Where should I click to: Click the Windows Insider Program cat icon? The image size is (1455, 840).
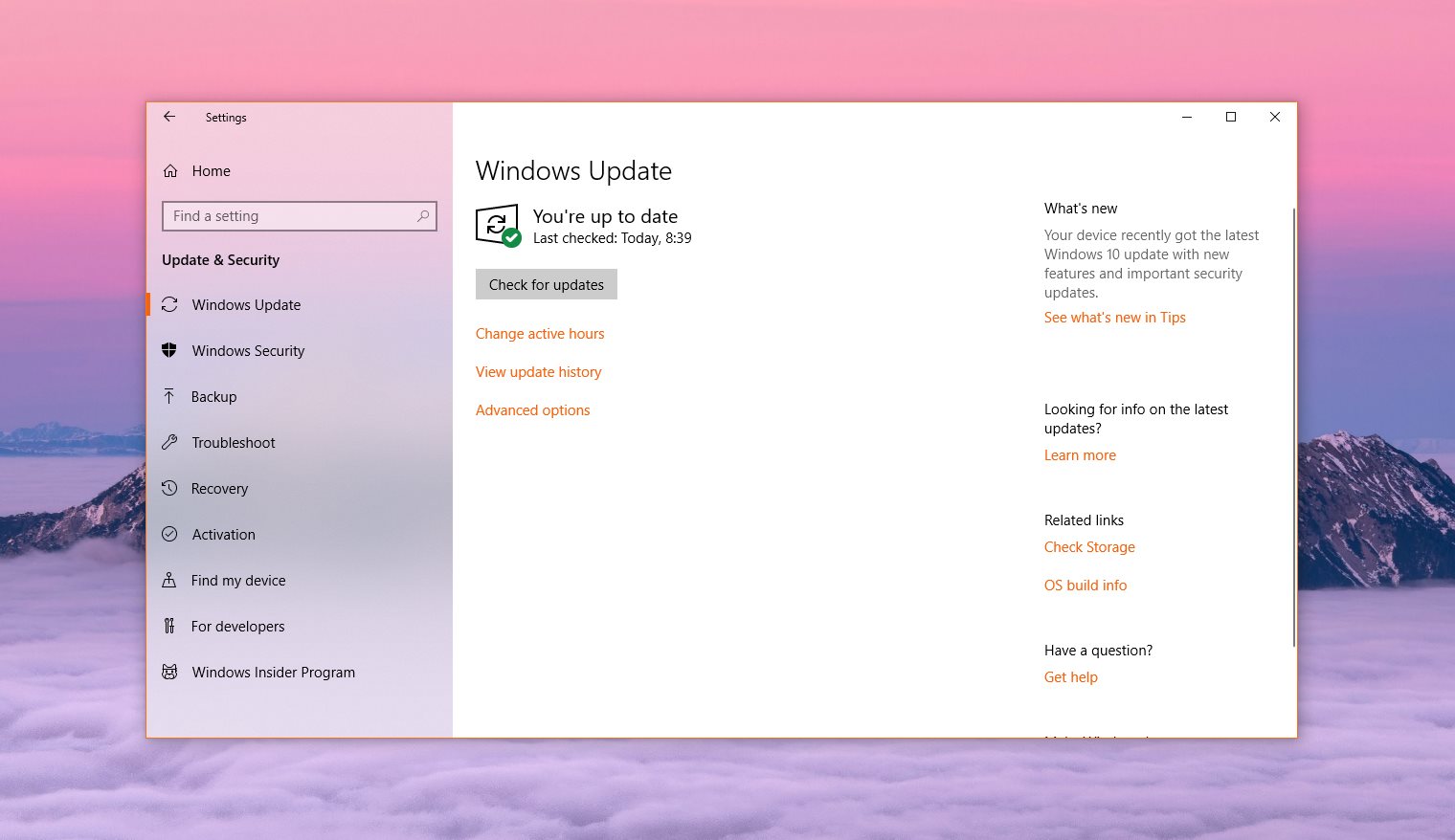[169, 672]
